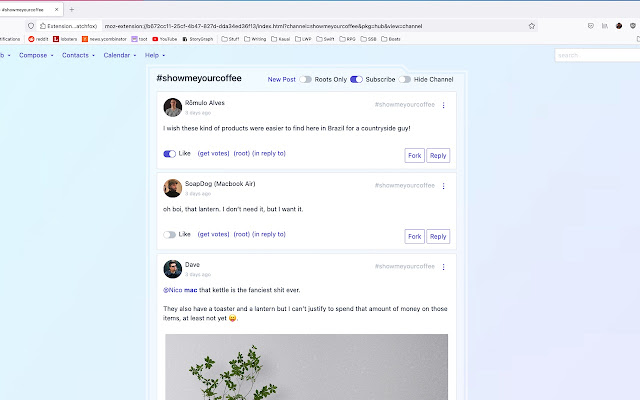Viewport: 640px width, 400px height.
Task: Click the round avatar extension icon in the toolbar
Action: point(619,26)
